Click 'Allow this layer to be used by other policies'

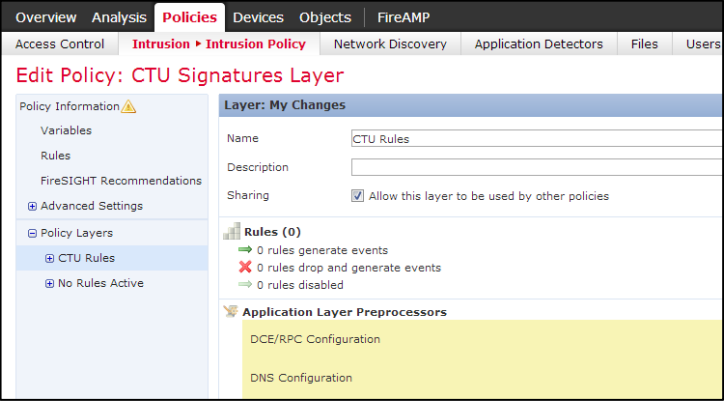pos(489,196)
